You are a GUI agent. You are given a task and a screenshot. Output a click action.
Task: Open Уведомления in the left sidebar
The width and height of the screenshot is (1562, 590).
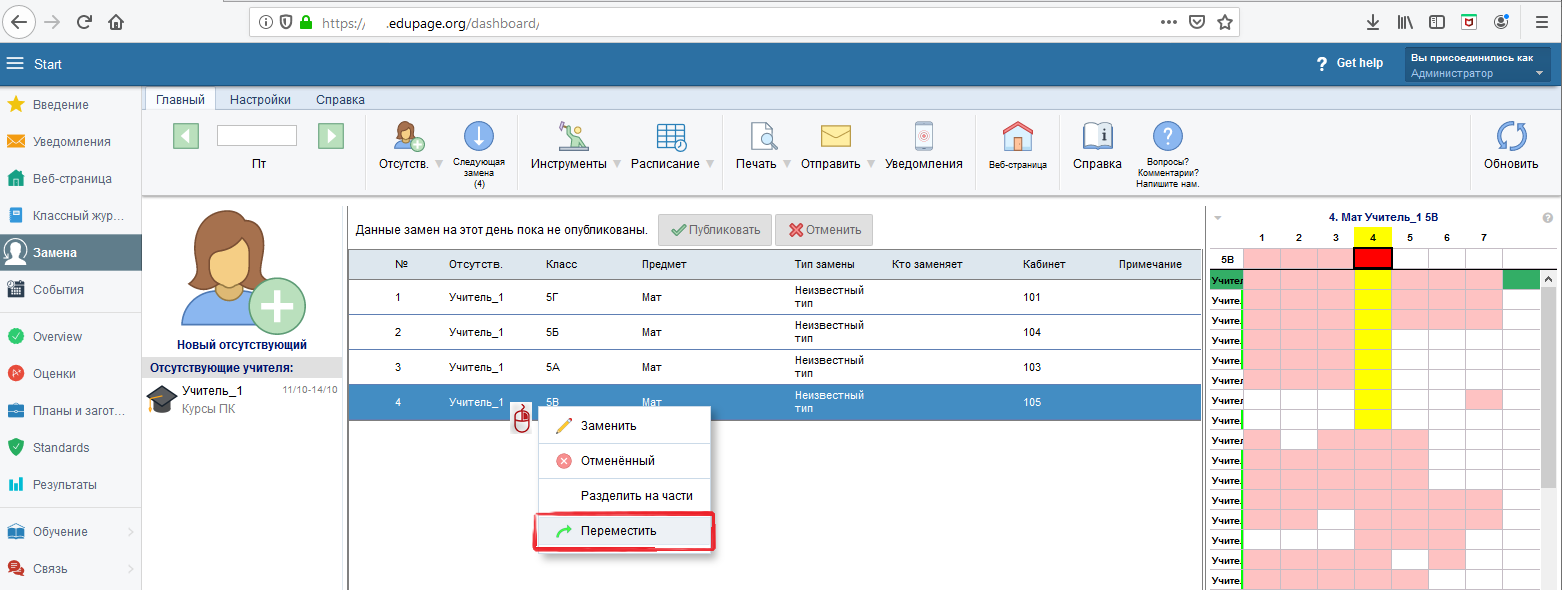pos(70,142)
